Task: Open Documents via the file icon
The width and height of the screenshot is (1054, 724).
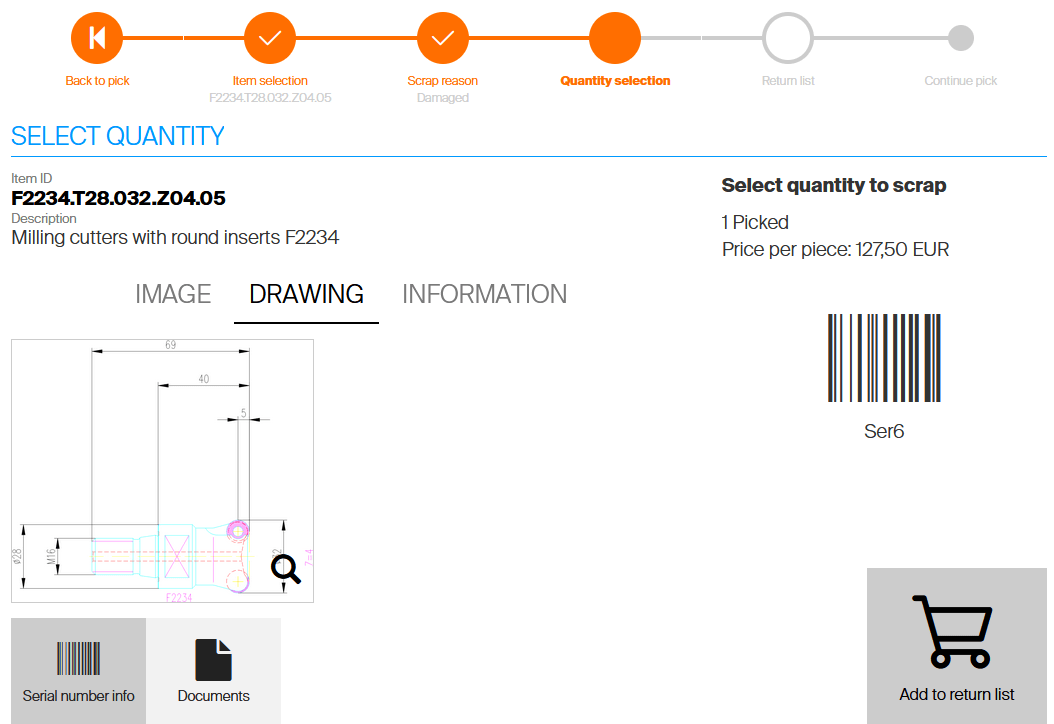Action: coord(213,659)
